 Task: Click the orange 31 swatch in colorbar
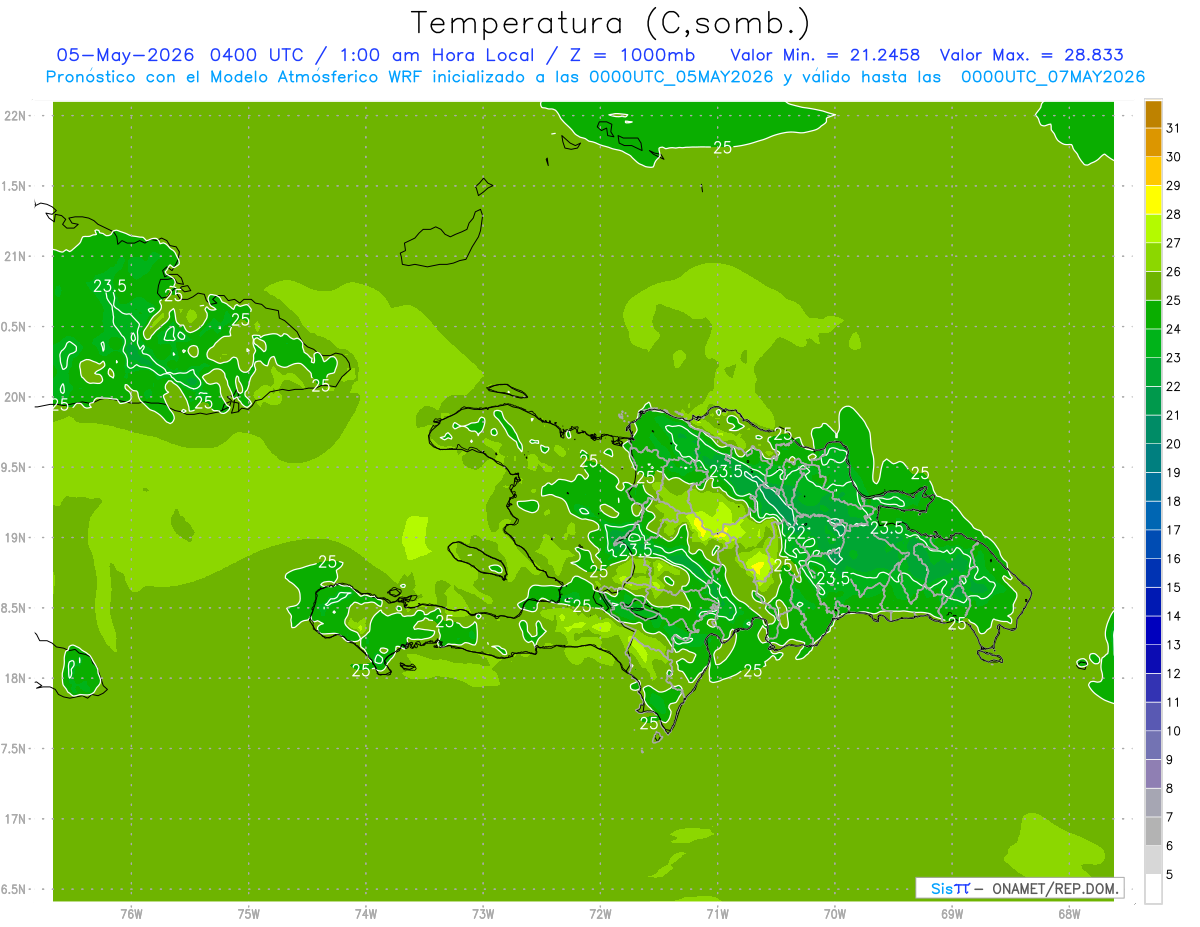tap(1153, 115)
